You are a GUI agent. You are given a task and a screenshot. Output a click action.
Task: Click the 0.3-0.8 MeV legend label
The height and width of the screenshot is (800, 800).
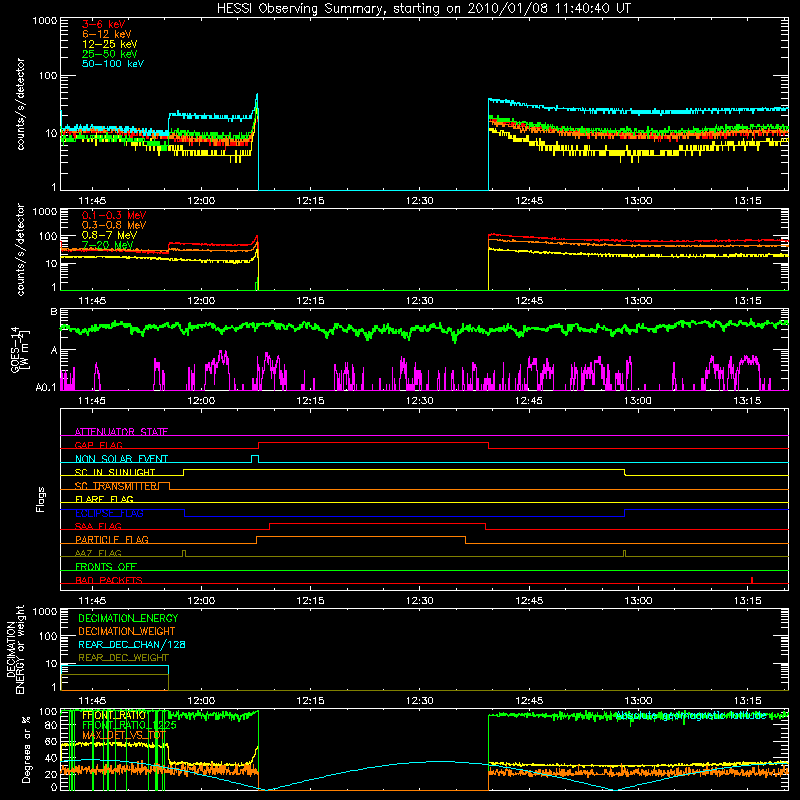click(x=114, y=225)
